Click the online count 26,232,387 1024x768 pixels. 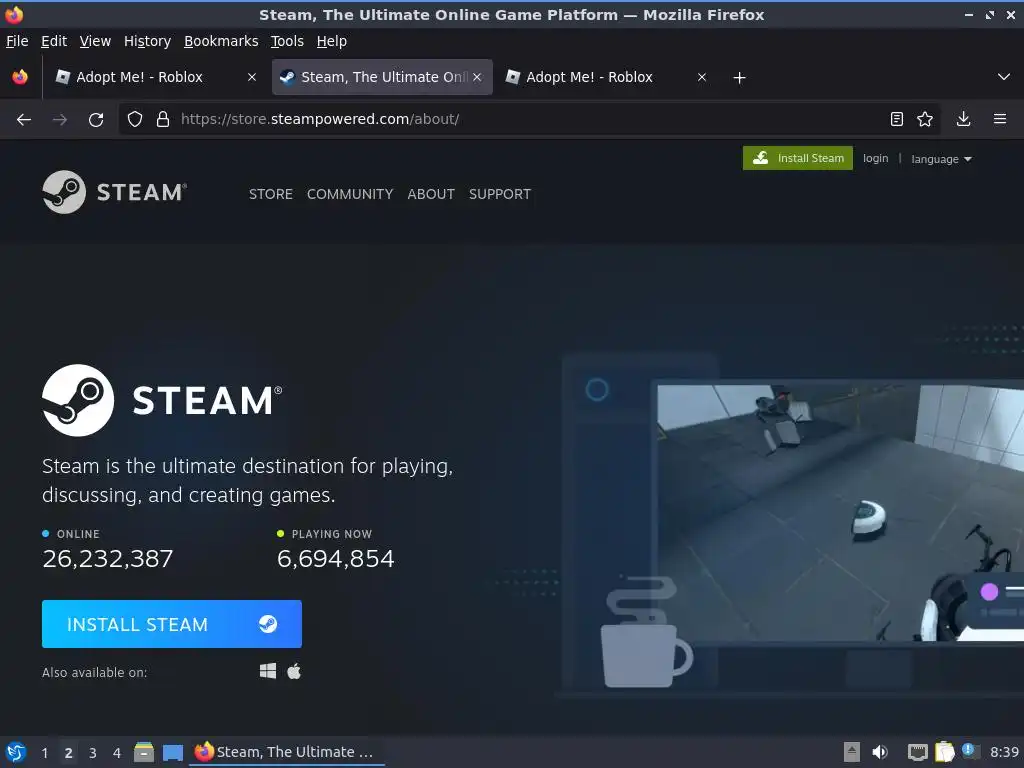[108, 558]
